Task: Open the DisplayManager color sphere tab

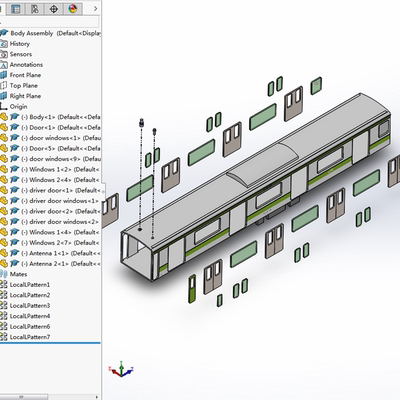Action: click(73, 9)
